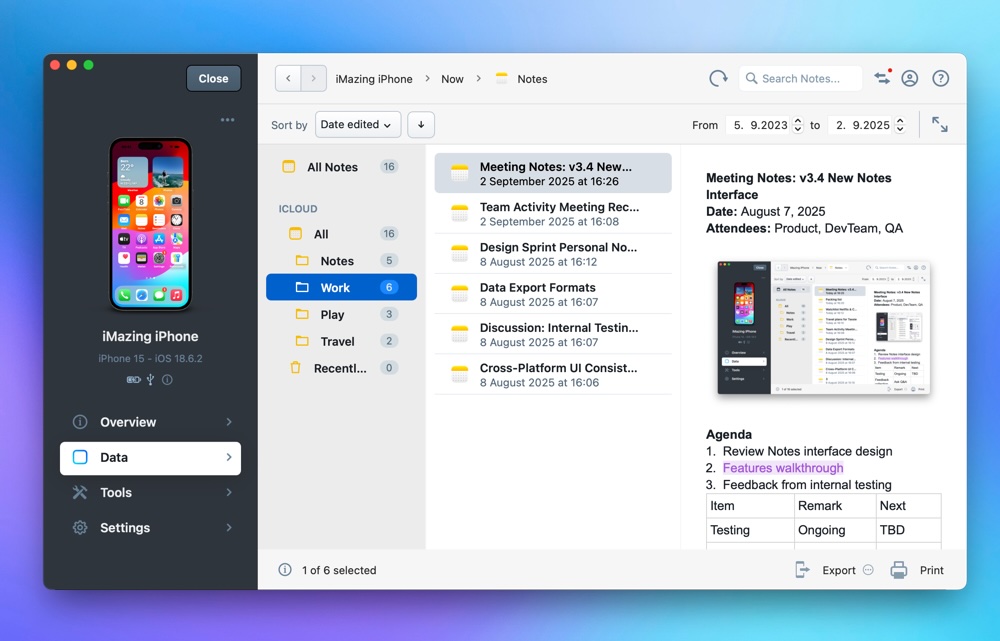
Task: Go back with the left navigation arrow
Action: [288, 78]
